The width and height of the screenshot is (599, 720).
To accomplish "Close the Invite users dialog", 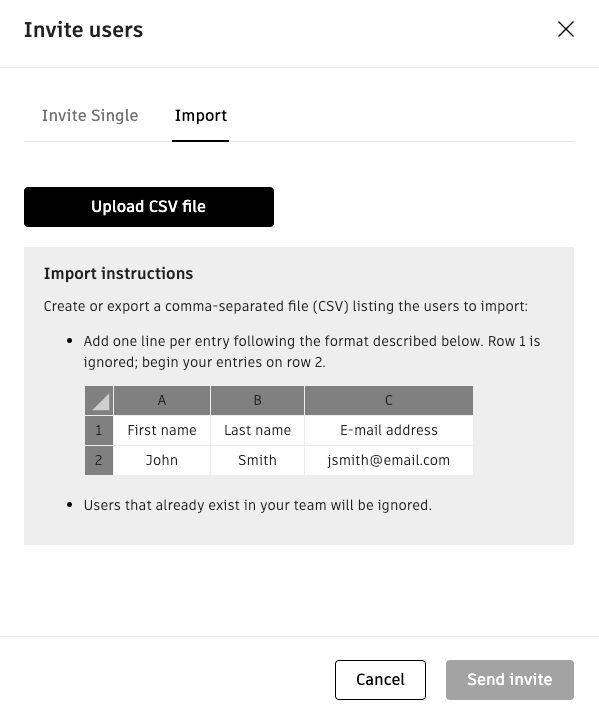I will pyautogui.click(x=565, y=29).
